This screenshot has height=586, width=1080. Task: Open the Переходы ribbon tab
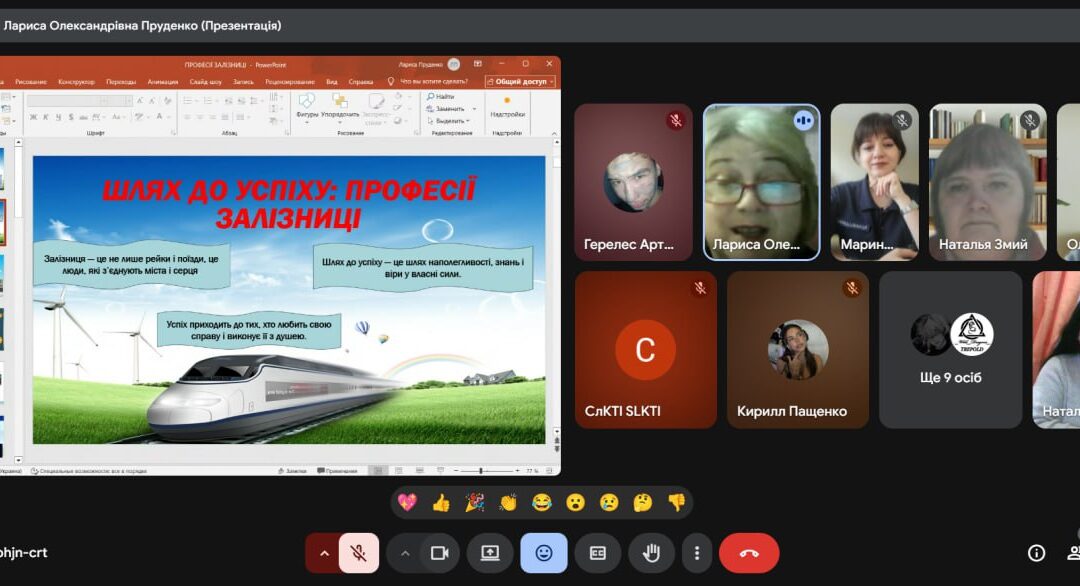tap(121, 82)
